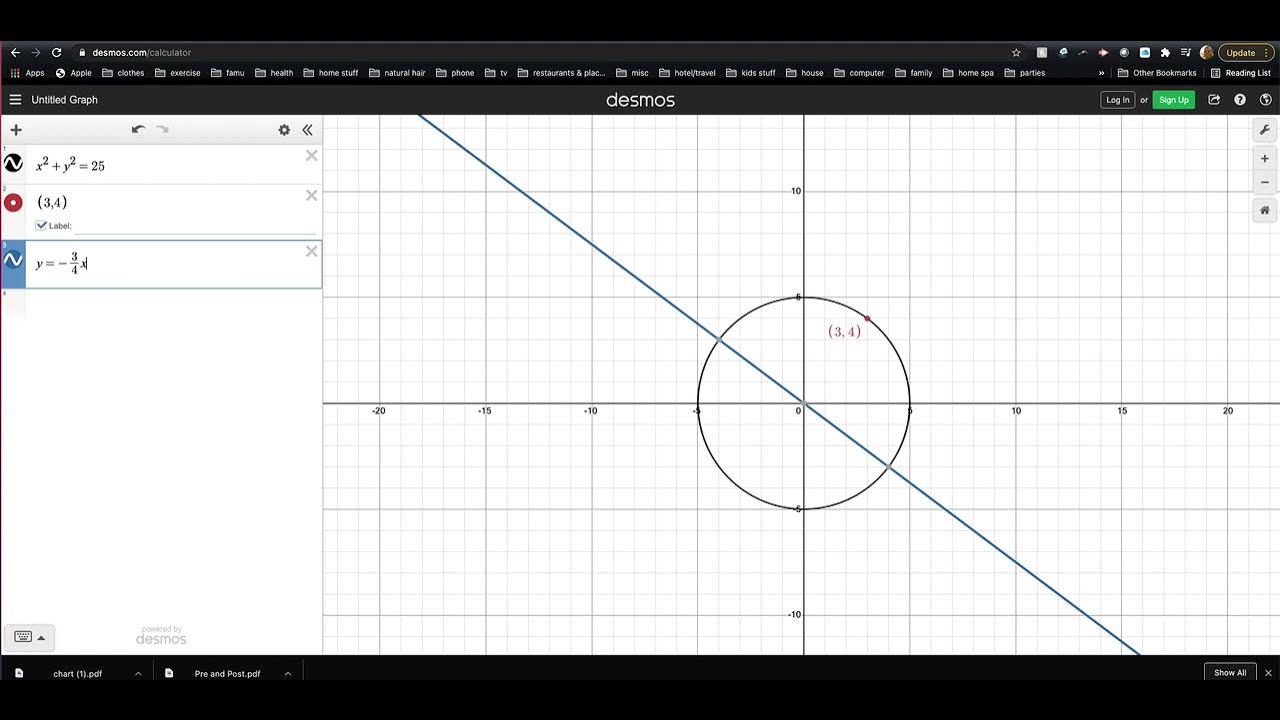1280x720 pixels.
Task: Close the downloads bar
Action: 1268,673
